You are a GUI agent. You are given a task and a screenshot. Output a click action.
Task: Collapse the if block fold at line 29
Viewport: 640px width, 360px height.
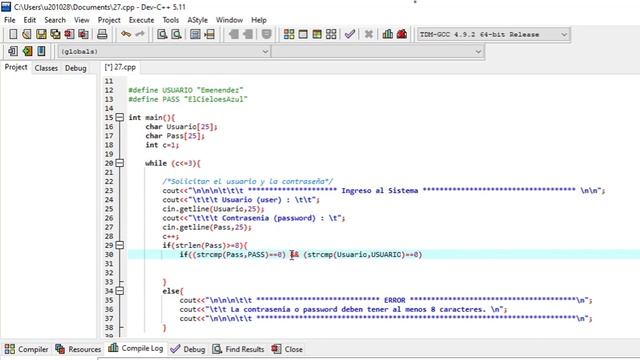(x=120, y=245)
